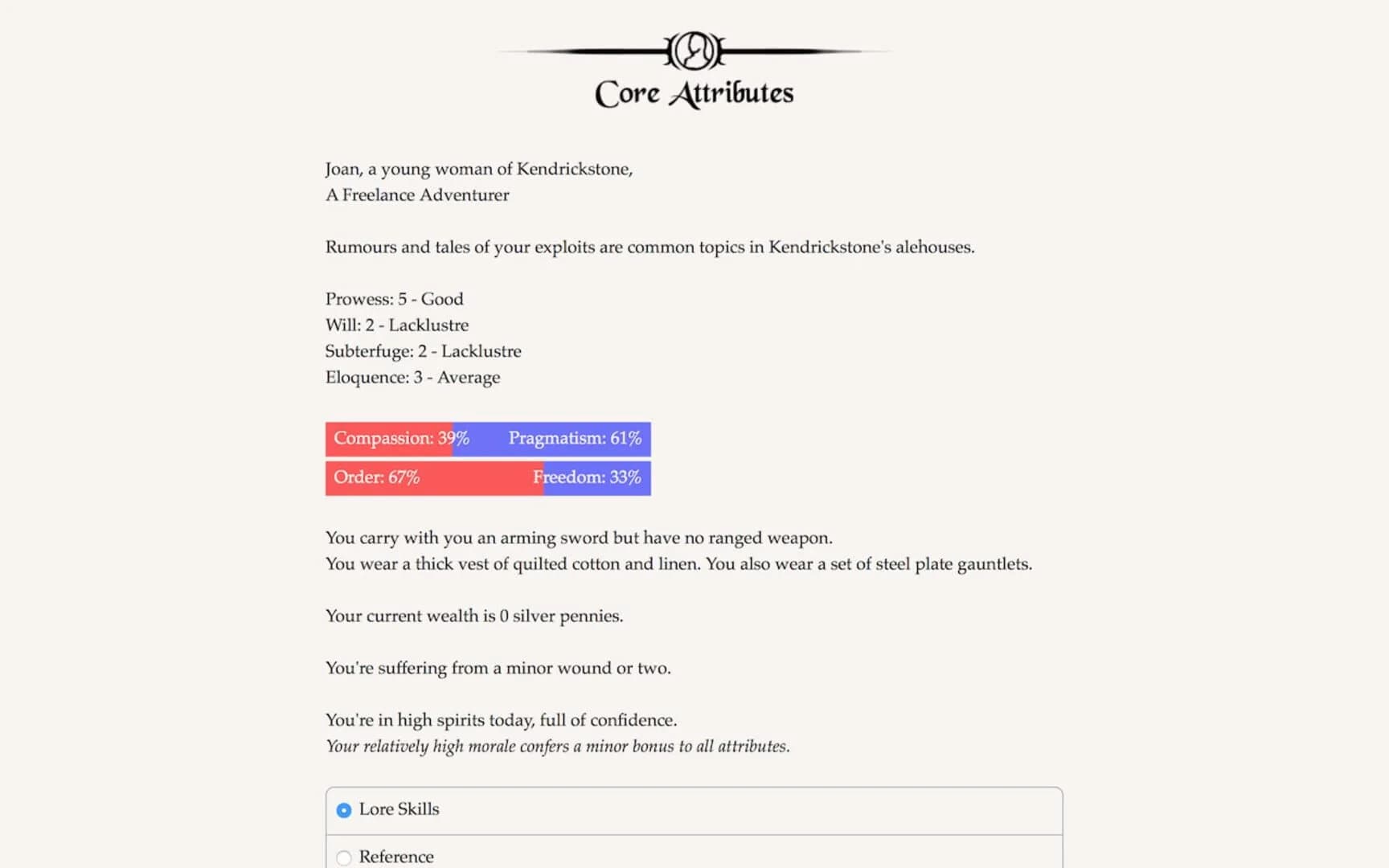Click the Lore Skills option label
Screen dimensions: 1389x868
point(399,809)
